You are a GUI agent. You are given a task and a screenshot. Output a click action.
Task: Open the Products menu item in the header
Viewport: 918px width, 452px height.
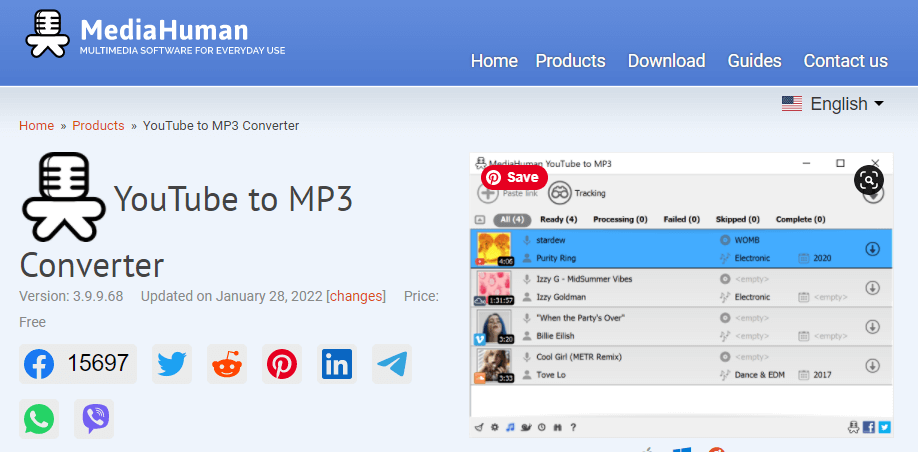point(570,61)
